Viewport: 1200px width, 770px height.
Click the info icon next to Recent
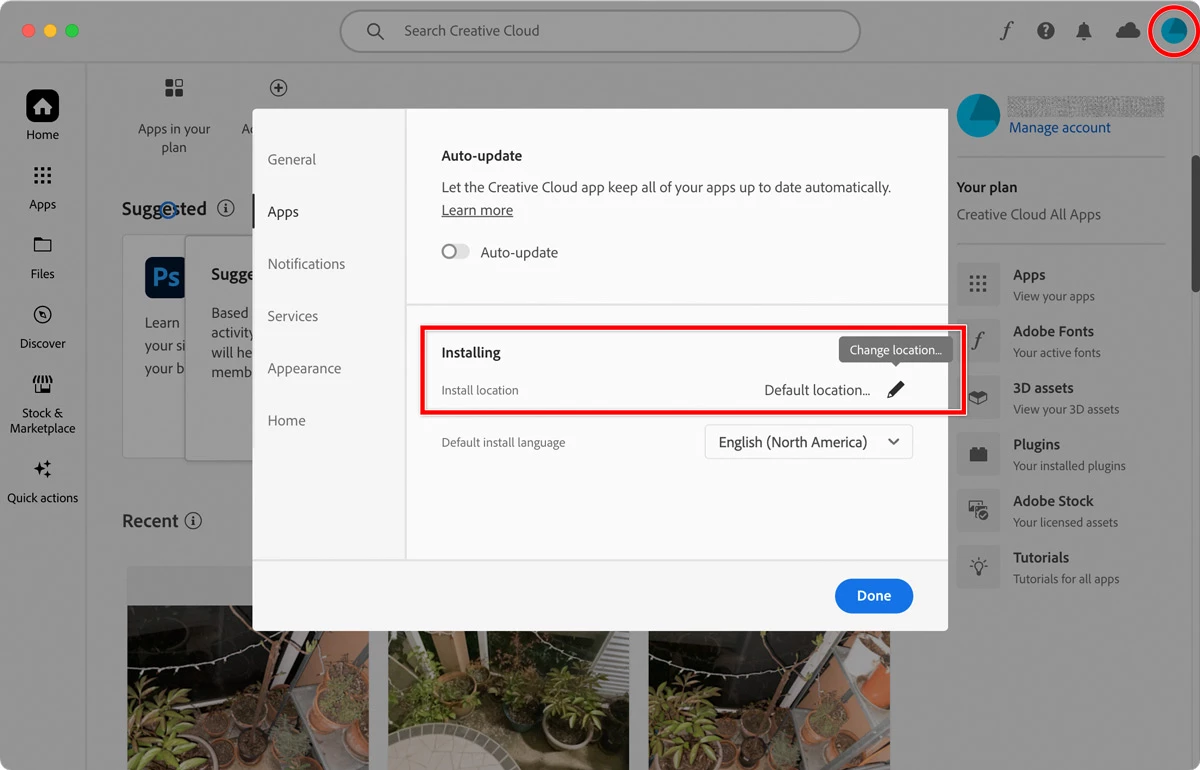194,521
